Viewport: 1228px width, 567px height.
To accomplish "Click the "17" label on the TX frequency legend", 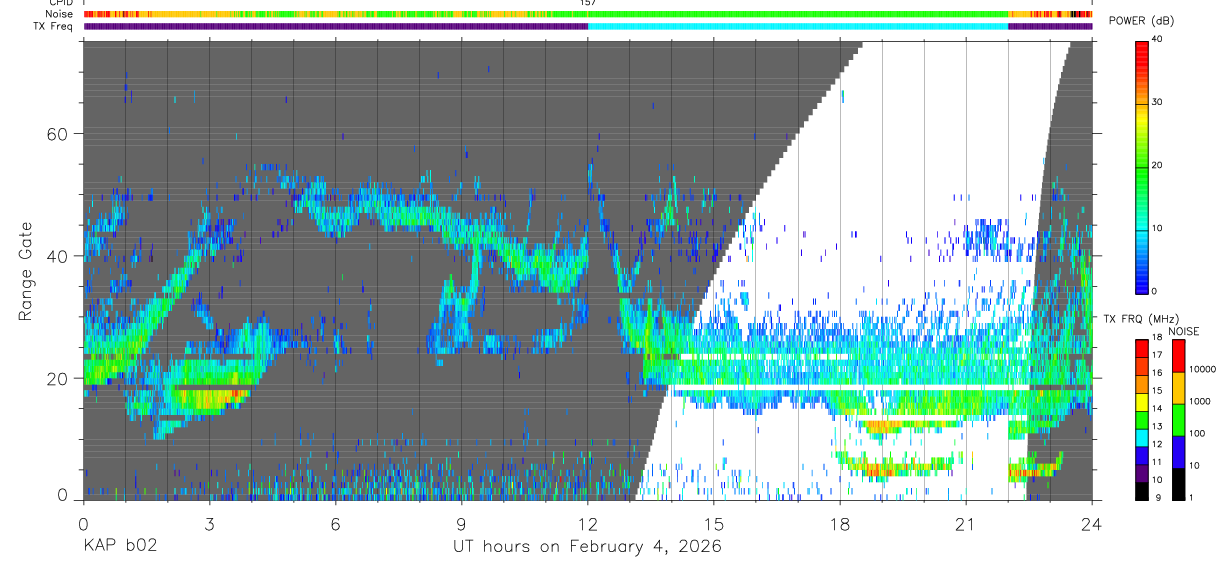I will 1157,355.
